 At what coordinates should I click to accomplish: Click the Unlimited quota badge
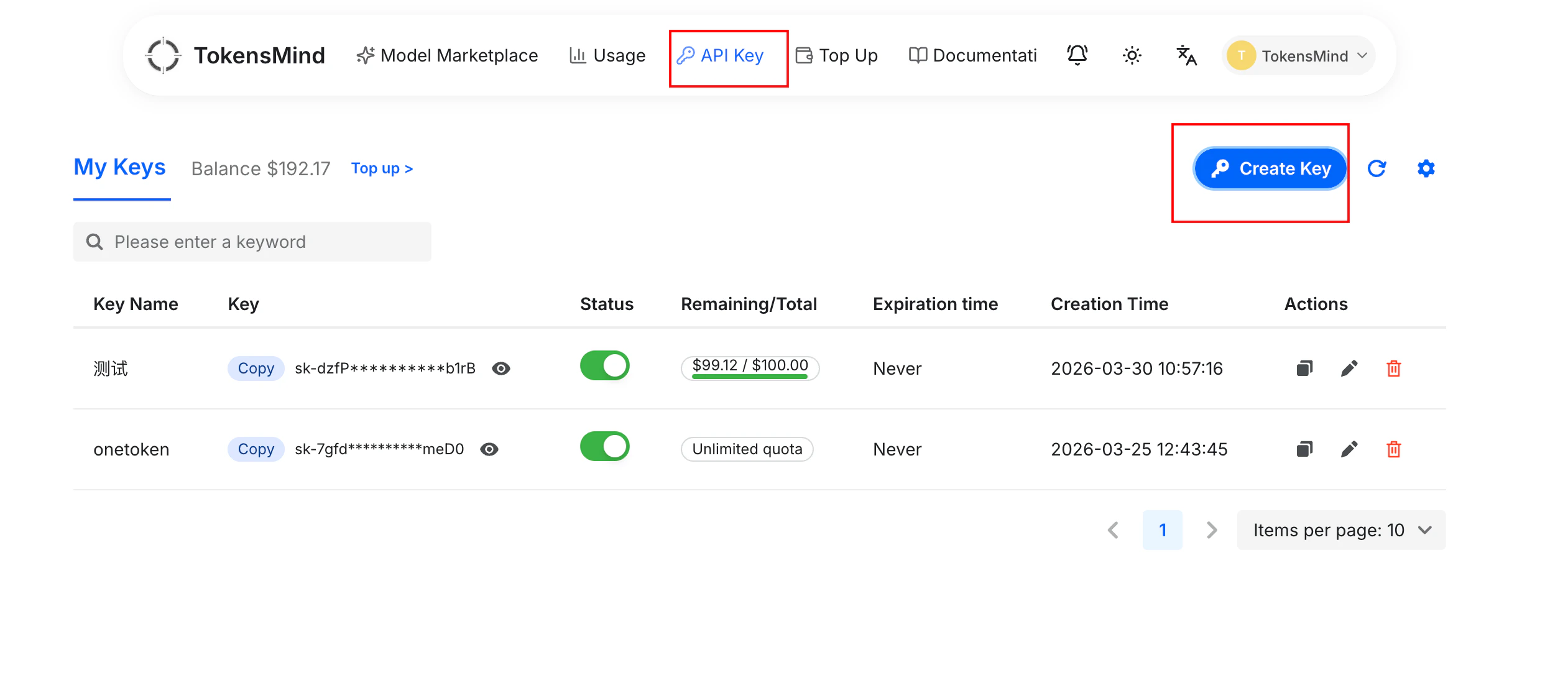[x=747, y=449]
